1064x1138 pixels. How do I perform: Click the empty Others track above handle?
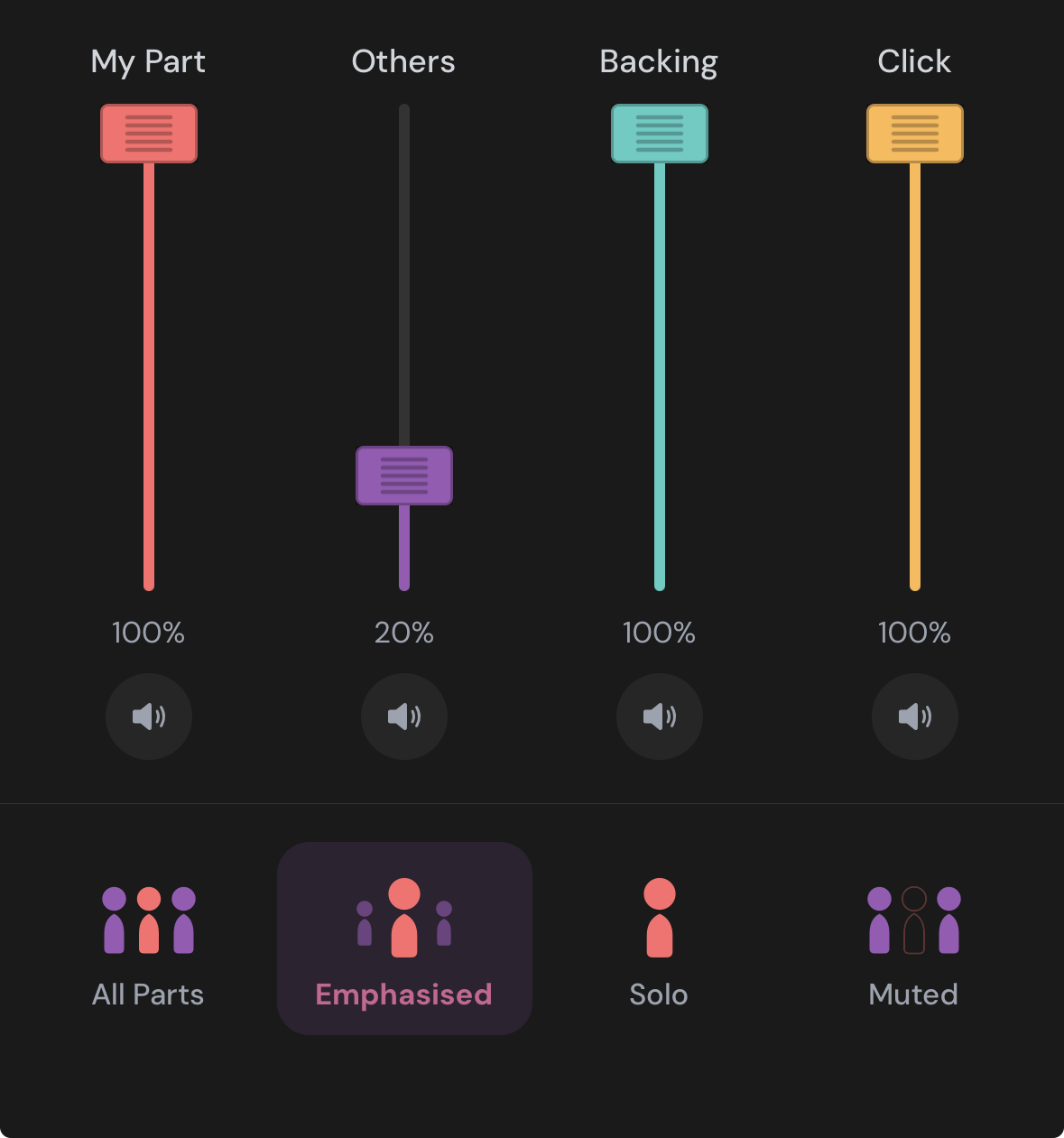pyautogui.click(x=404, y=271)
